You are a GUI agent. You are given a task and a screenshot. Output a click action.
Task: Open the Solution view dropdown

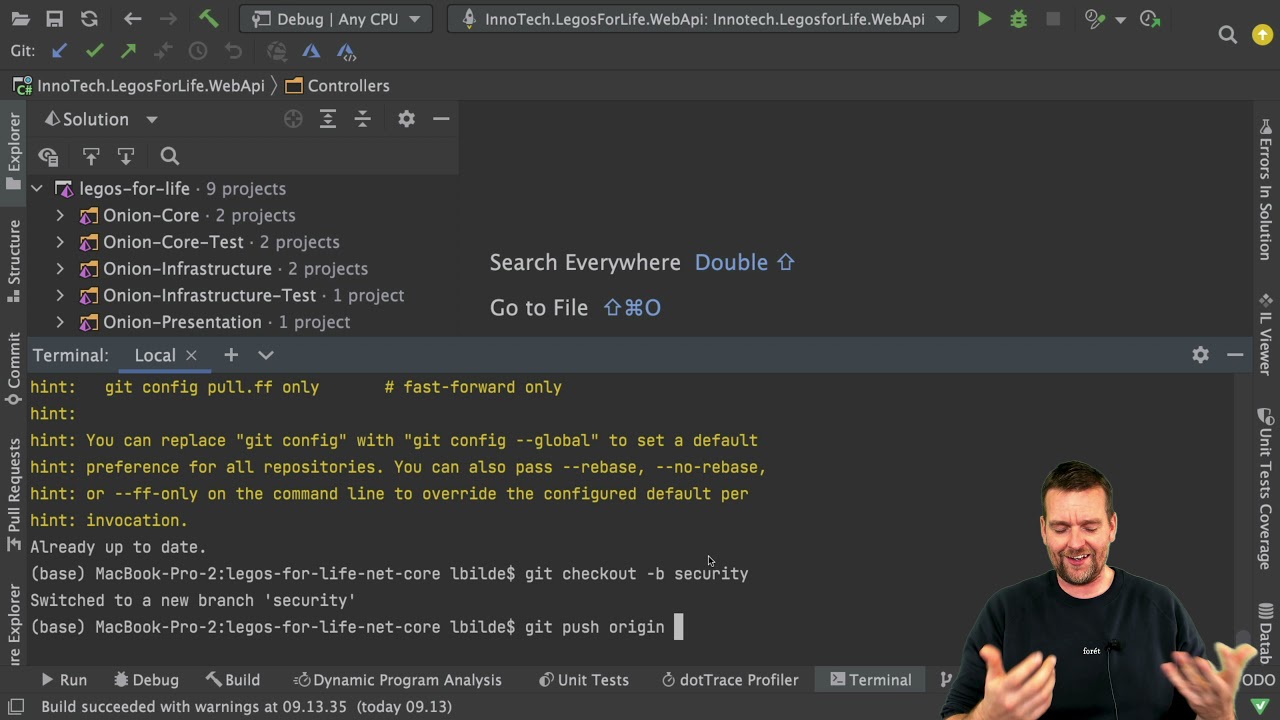coord(101,119)
